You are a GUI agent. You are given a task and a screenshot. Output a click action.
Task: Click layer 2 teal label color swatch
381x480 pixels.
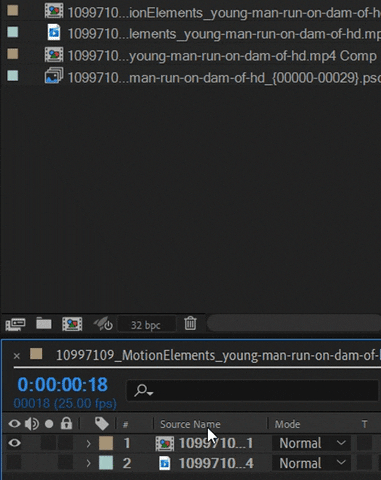click(106, 463)
